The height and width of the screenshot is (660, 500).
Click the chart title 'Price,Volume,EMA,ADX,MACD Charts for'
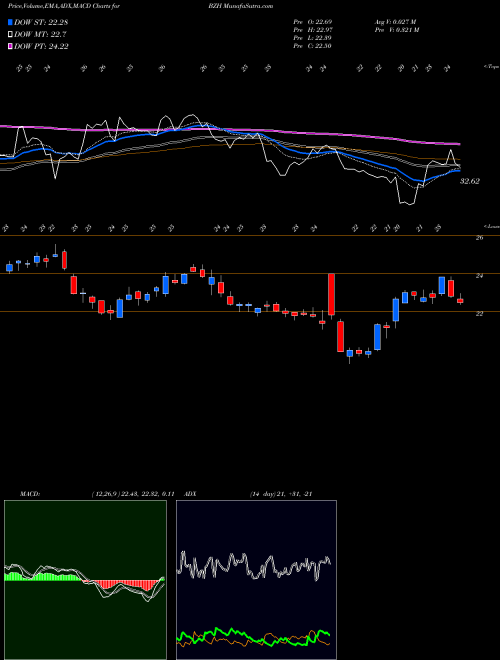pyautogui.click(x=64, y=6)
